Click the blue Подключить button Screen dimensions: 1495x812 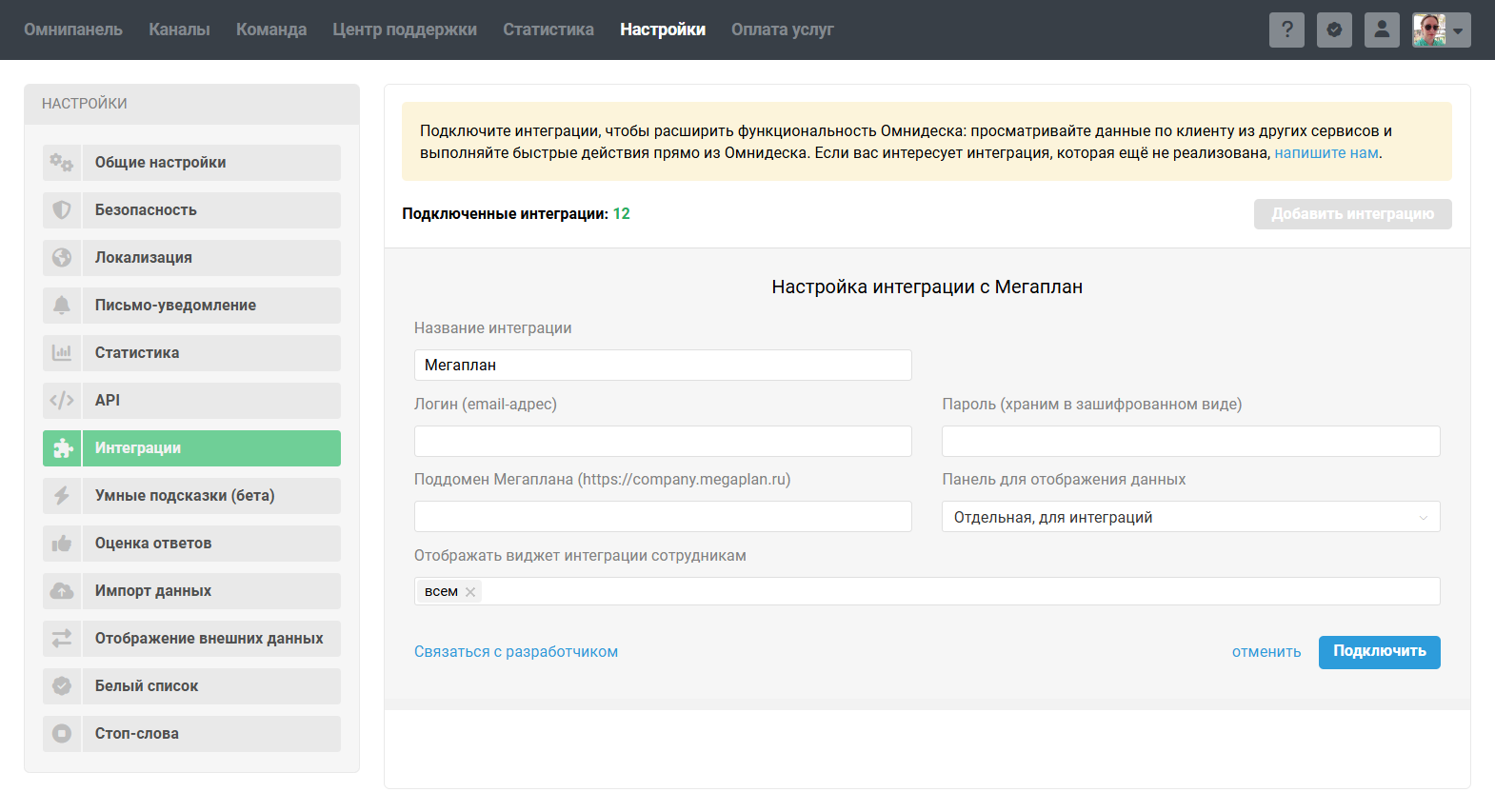(1379, 652)
